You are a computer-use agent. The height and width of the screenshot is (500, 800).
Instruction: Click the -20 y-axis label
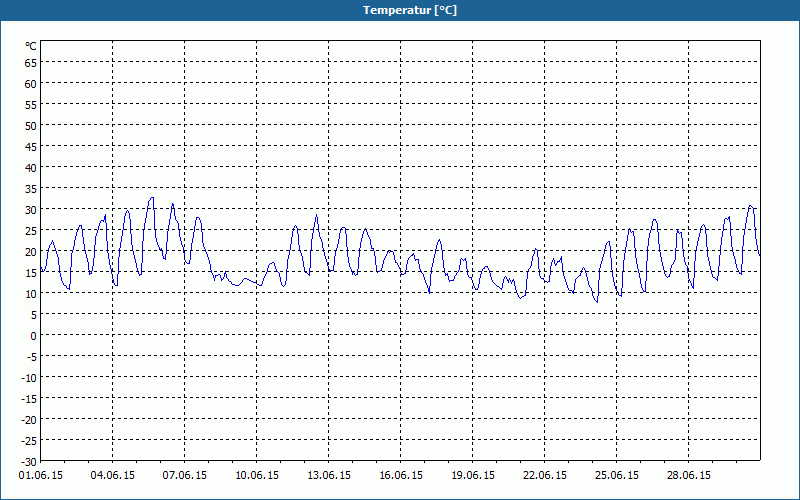[29, 420]
